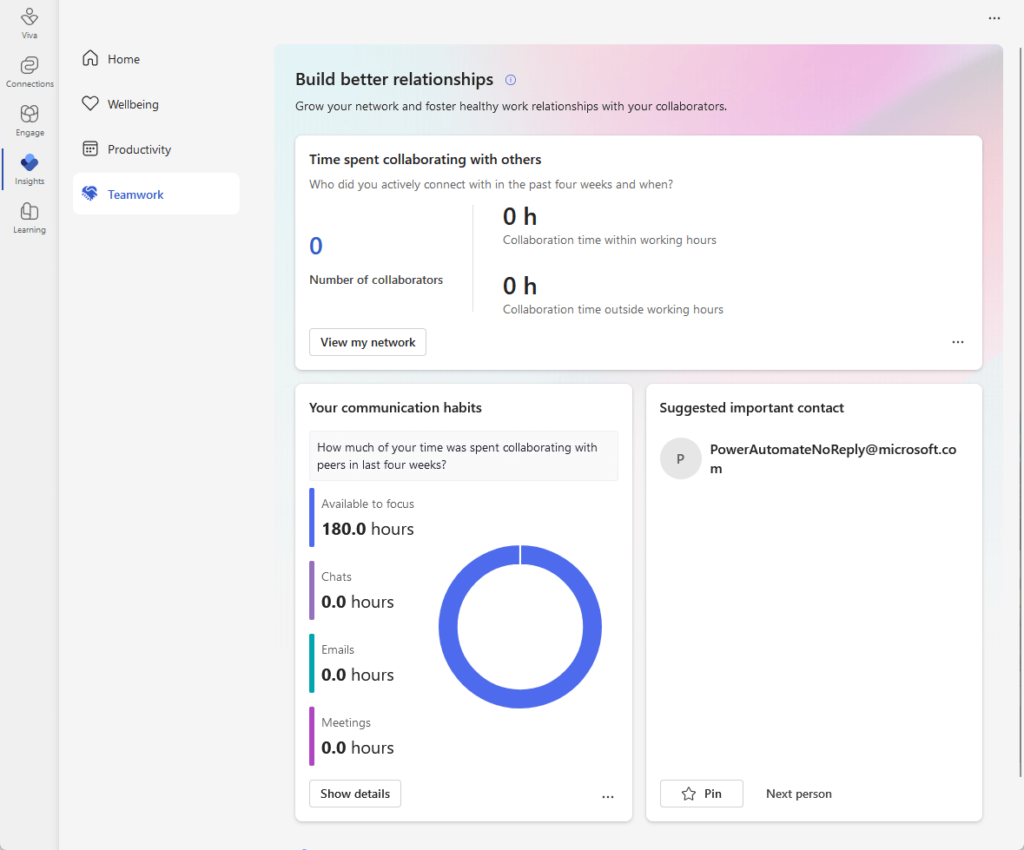Click 'Your communication habits' heading
This screenshot has width=1024, height=850.
pos(395,407)
